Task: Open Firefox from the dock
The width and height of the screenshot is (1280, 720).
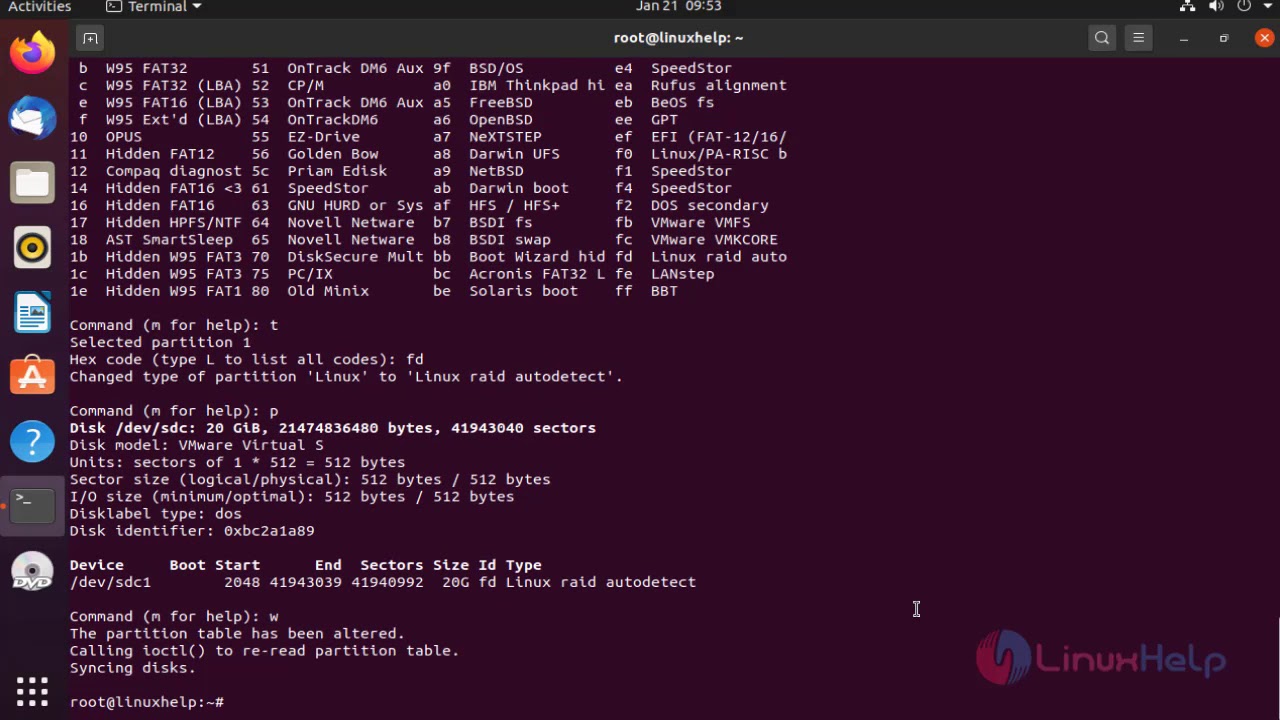Action: (x=32, y=52)
